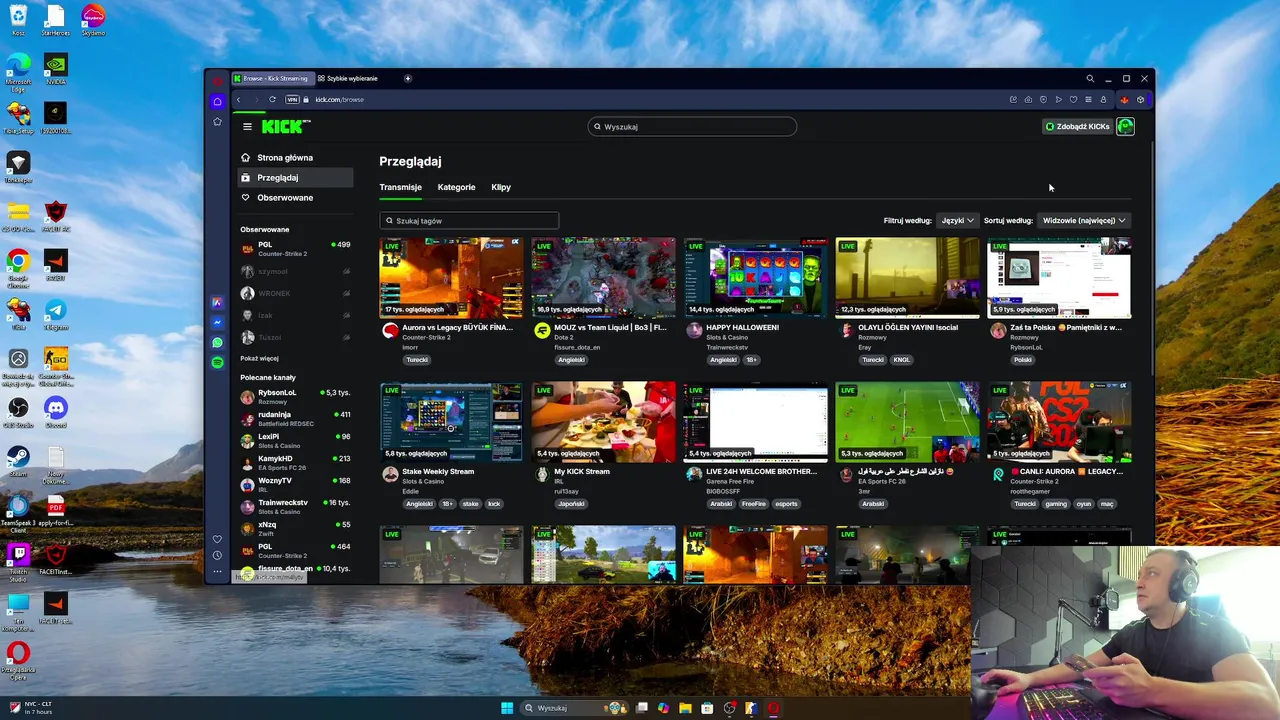Expand Pokaż więcej followed channels

(259, 358)
